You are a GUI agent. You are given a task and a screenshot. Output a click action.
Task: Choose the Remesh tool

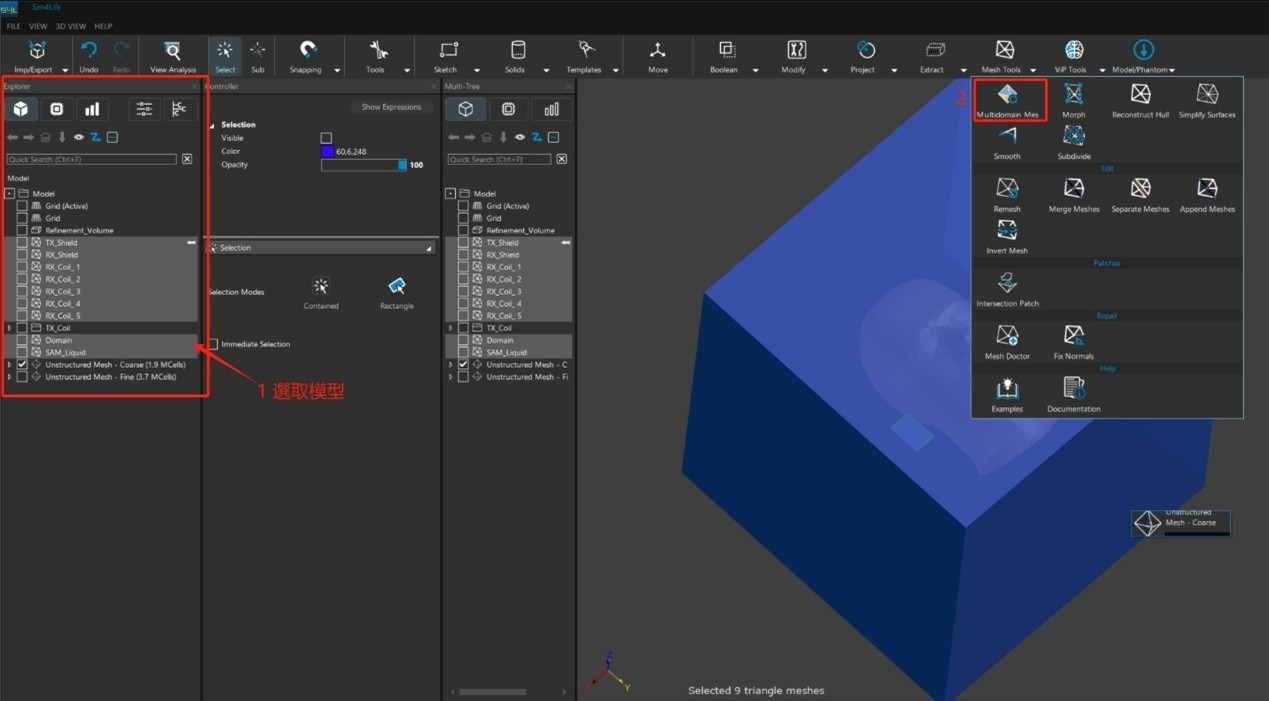[x=1007, y=190]
